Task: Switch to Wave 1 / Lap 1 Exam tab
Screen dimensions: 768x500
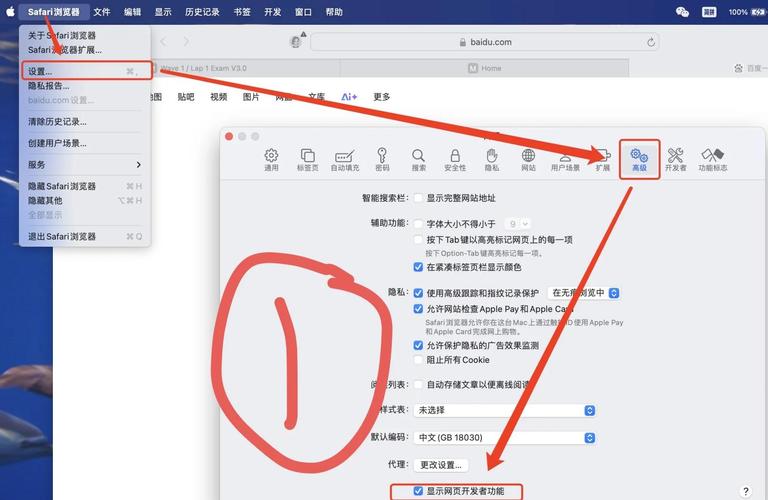Action: 245,68
